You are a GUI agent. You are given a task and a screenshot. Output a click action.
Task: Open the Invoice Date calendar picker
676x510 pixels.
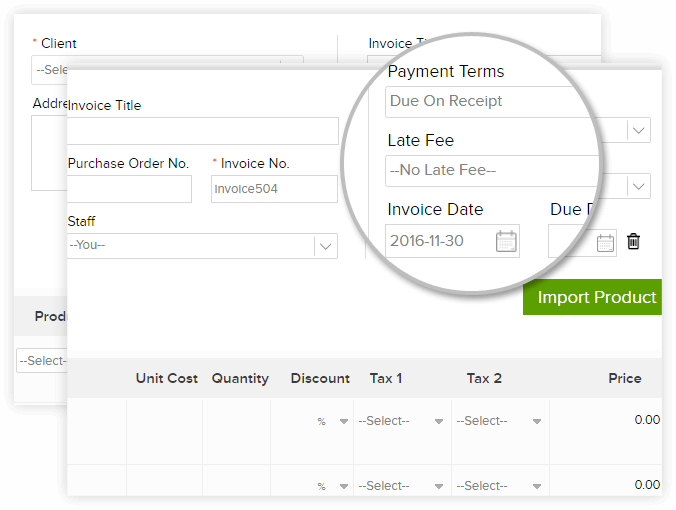click(x=506, y=241)
